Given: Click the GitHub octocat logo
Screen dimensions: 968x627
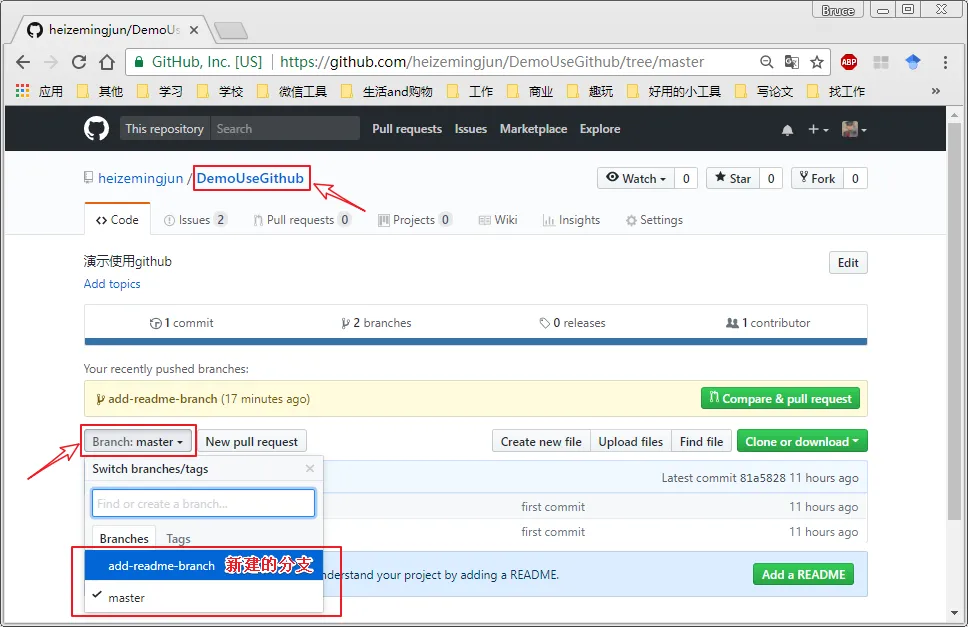Looking at the screenshot, I should [96, 129].
